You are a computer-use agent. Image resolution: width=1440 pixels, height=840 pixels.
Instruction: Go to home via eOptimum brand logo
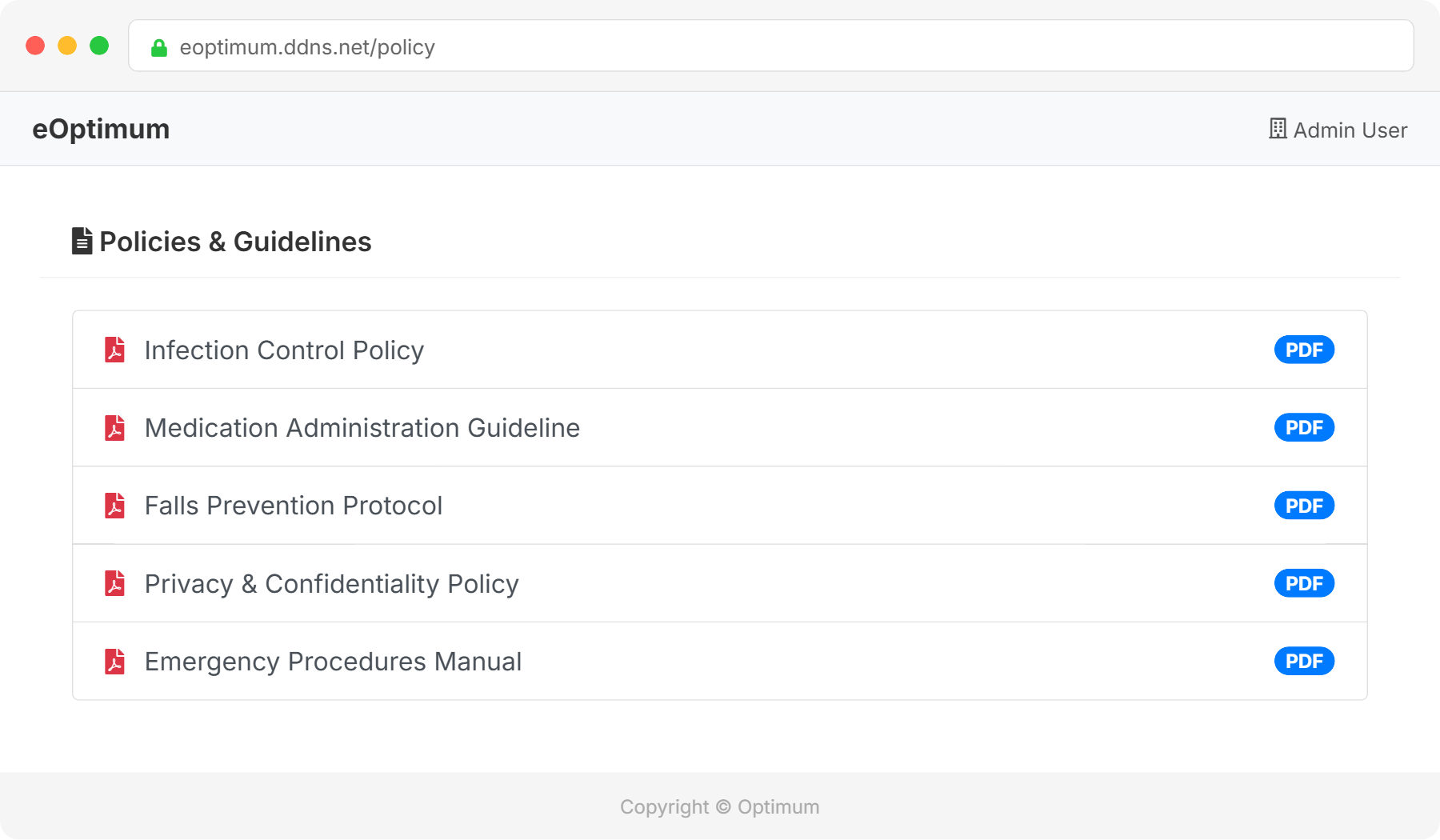(x=101, y=129)
